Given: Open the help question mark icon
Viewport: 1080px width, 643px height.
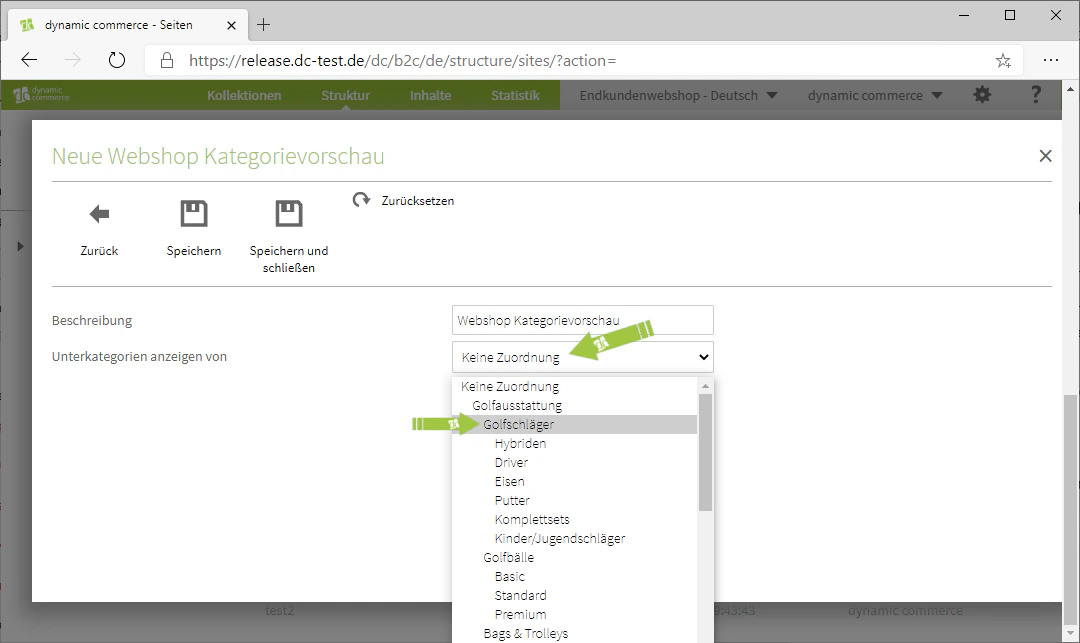Looking at the screenshot, I should tap(1035, 95).
